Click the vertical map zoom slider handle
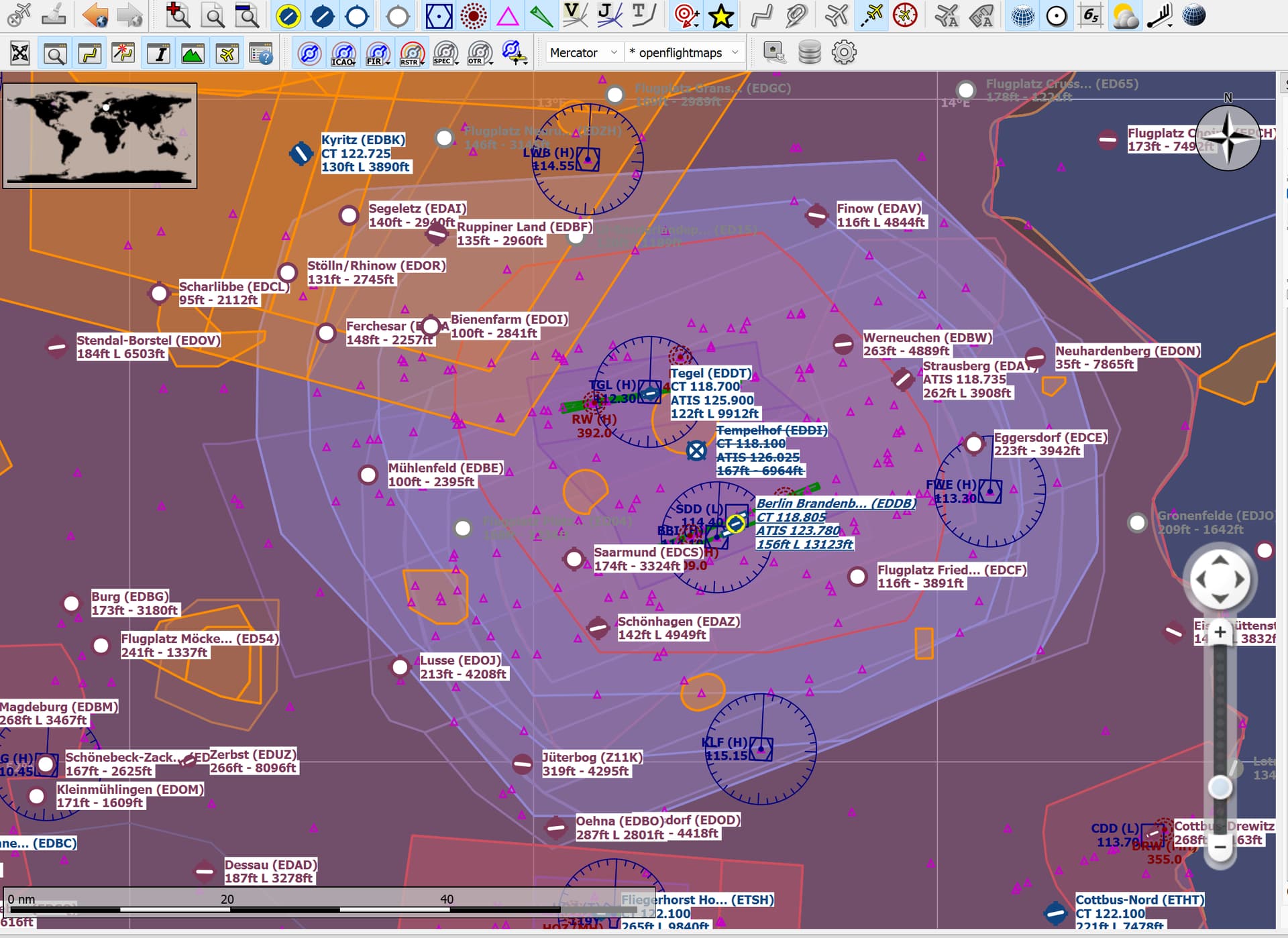Screen dimensions: 1288x938 pos(1220,787)
